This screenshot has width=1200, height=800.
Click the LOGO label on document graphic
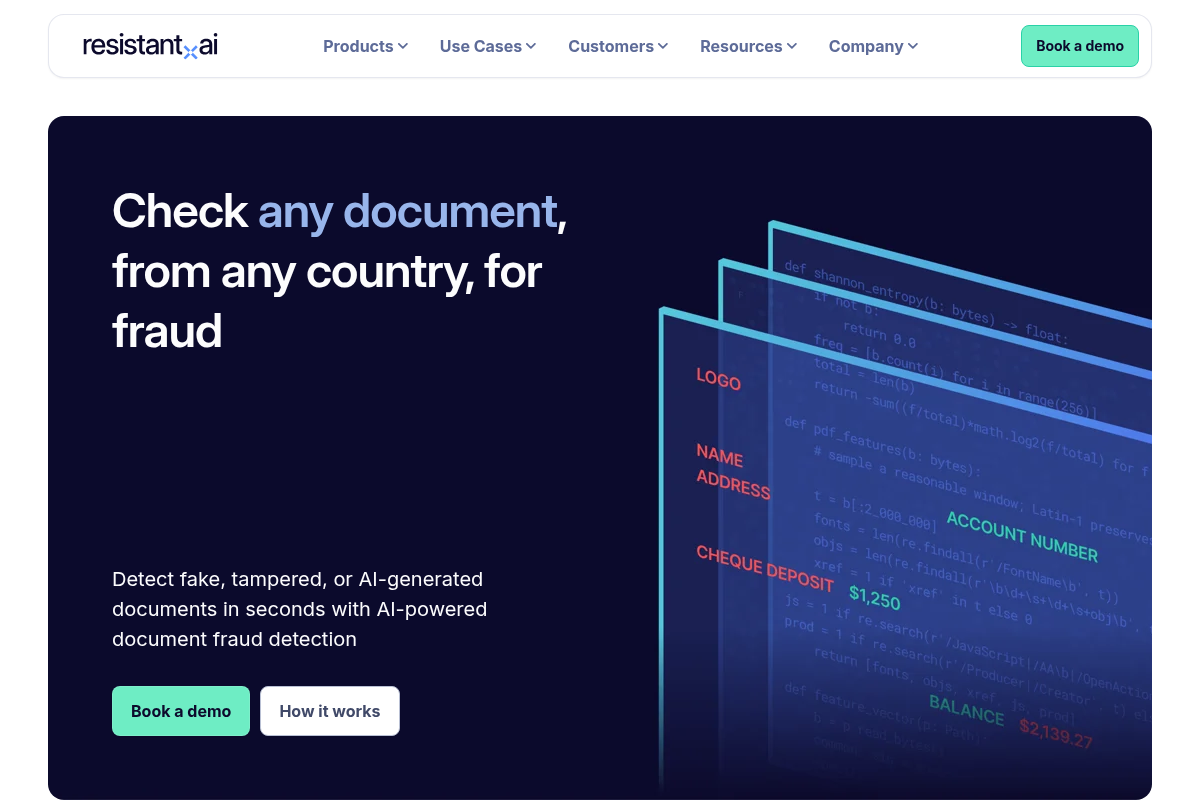[x=718, y=378]
